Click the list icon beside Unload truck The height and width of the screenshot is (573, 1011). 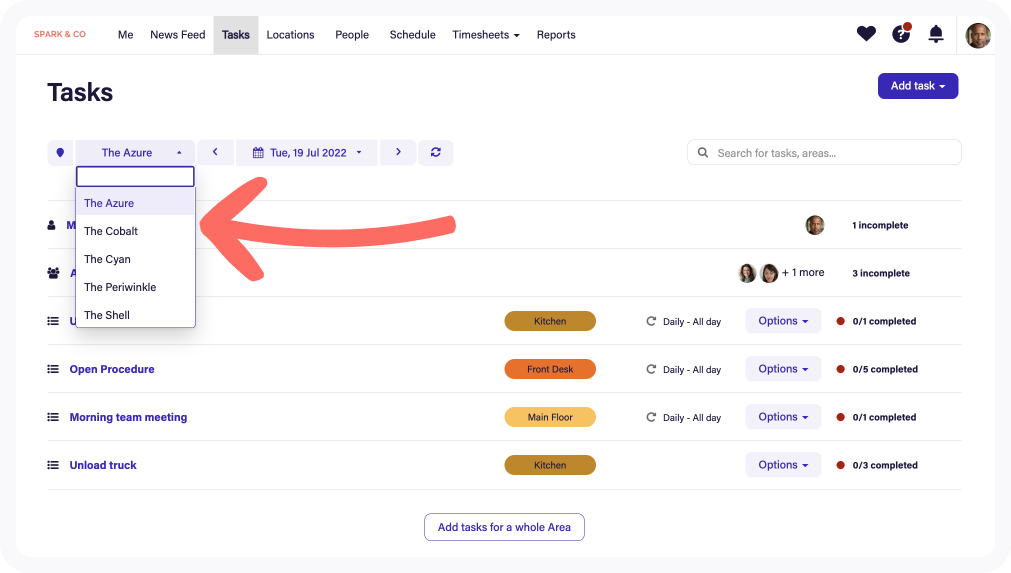(x=53, y=465)
